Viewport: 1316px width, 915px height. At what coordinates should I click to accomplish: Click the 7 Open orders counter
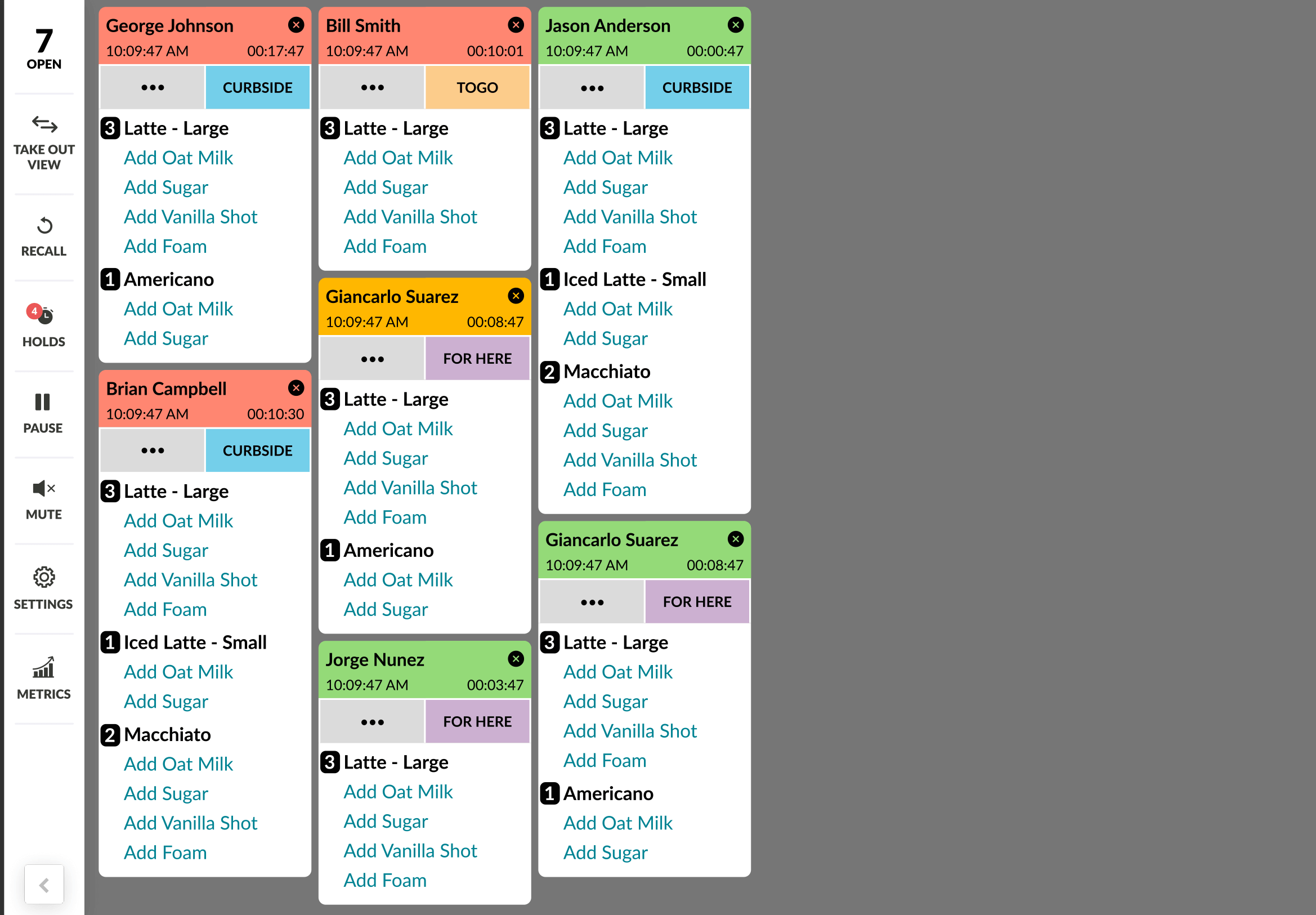(43, 49)
